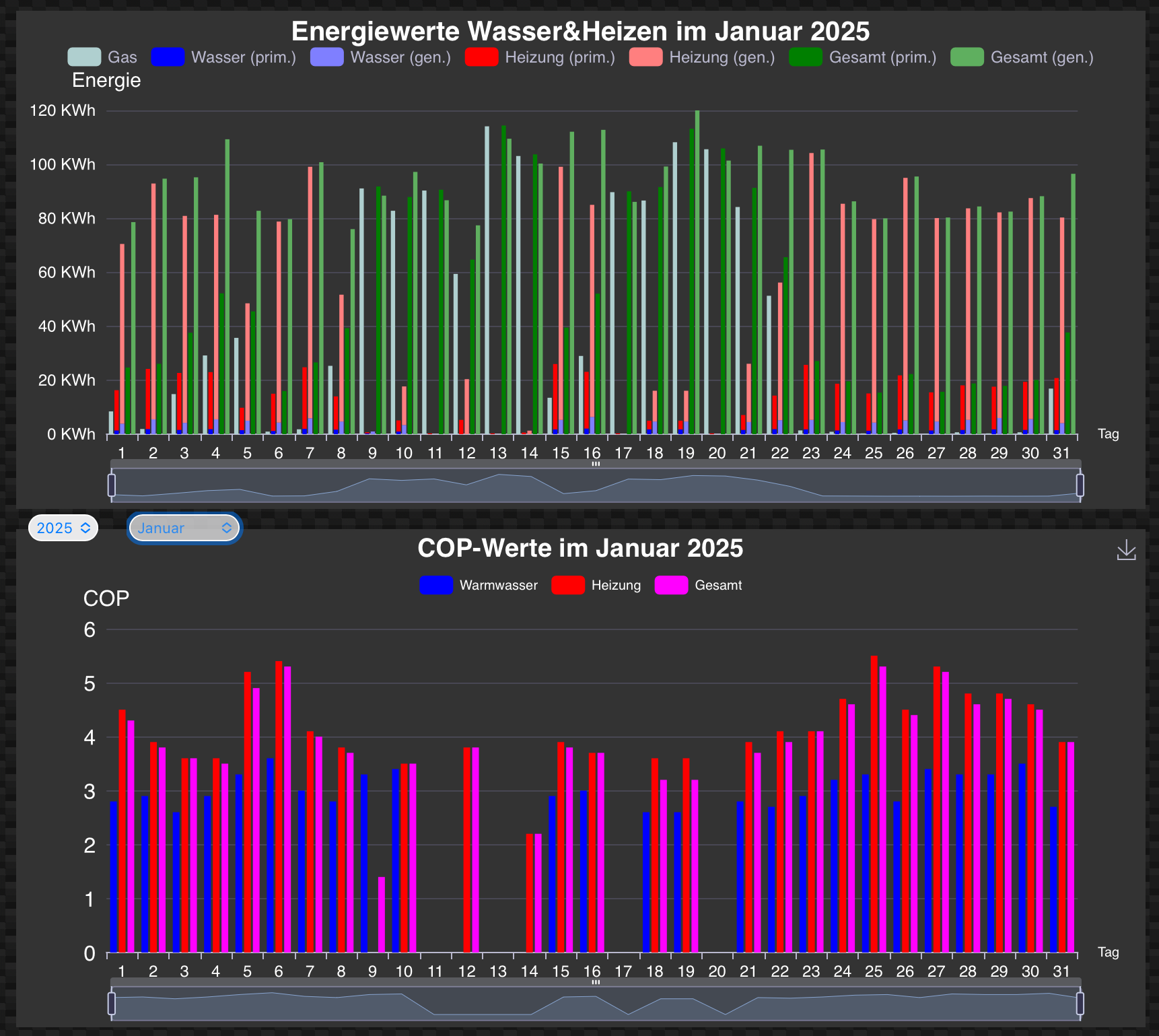The height and width of the screenshot is (1036, 1159).
Task: Click the 'Tag' label of the COP chart
Action: pyautogui.click(x=1109, y=952)
